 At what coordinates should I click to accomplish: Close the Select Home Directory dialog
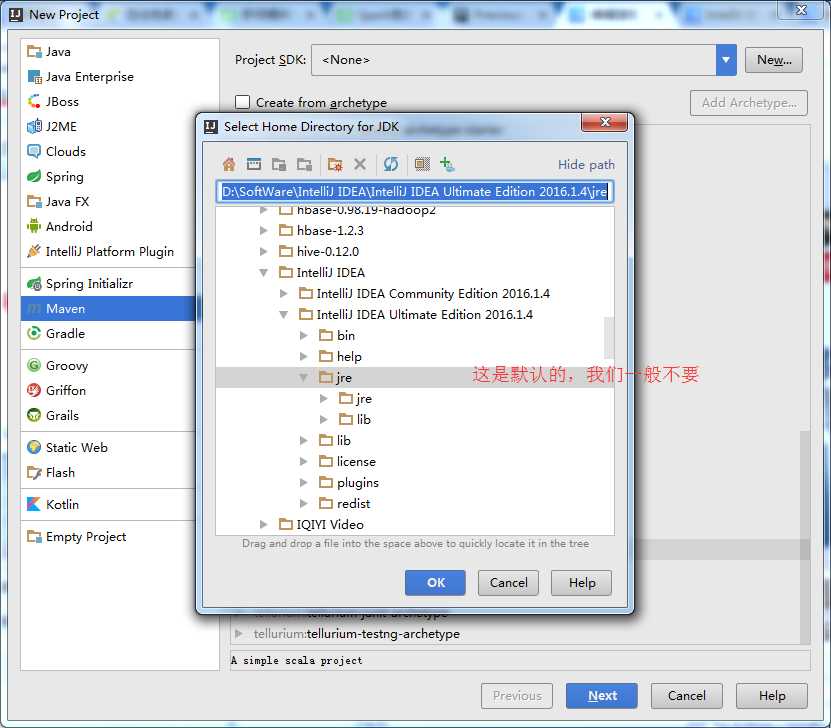pyautogui.click(x=605, y=122)
